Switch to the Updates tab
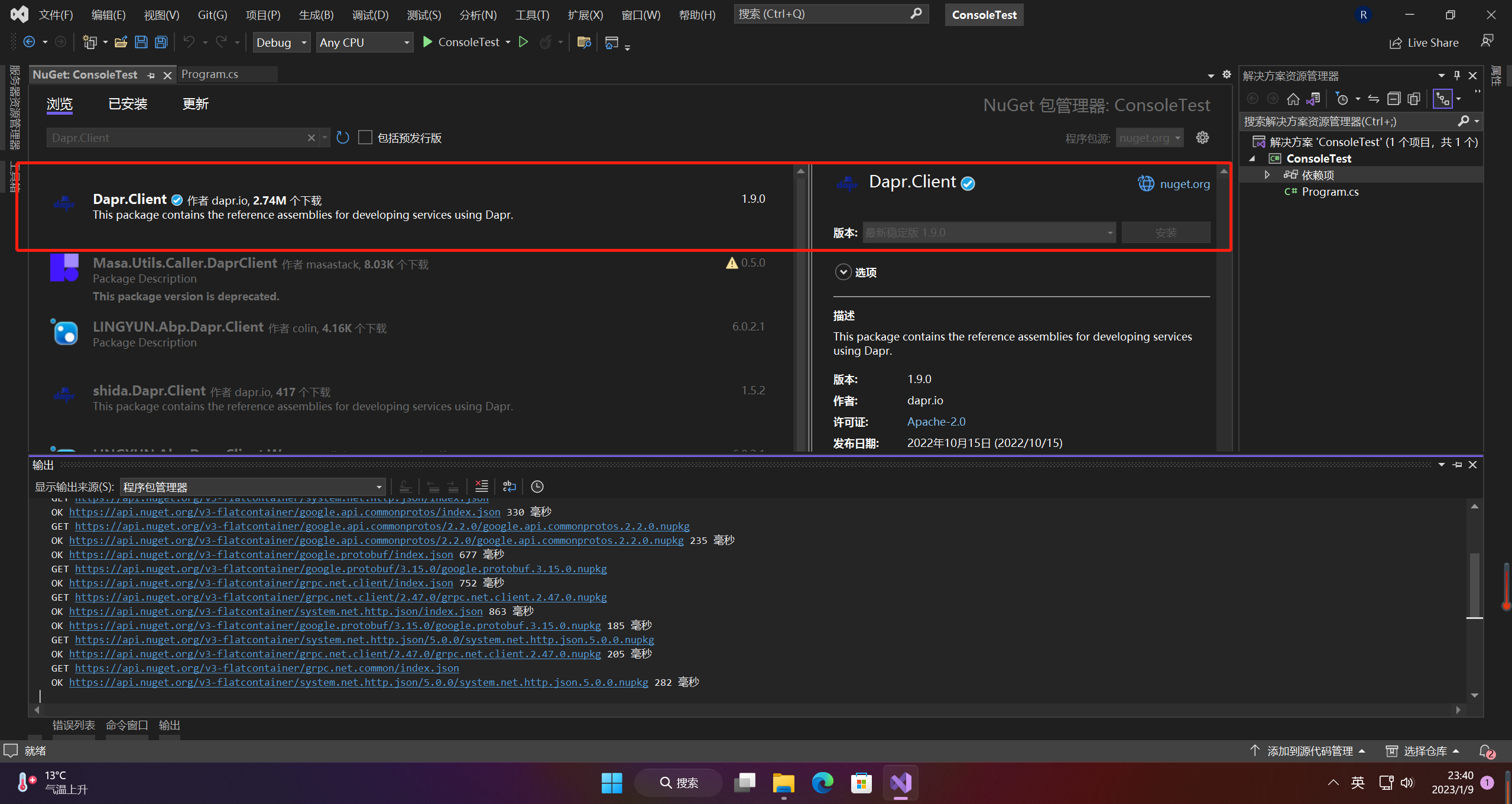This screenshot has height=804, width=1512. coord(196,104)
